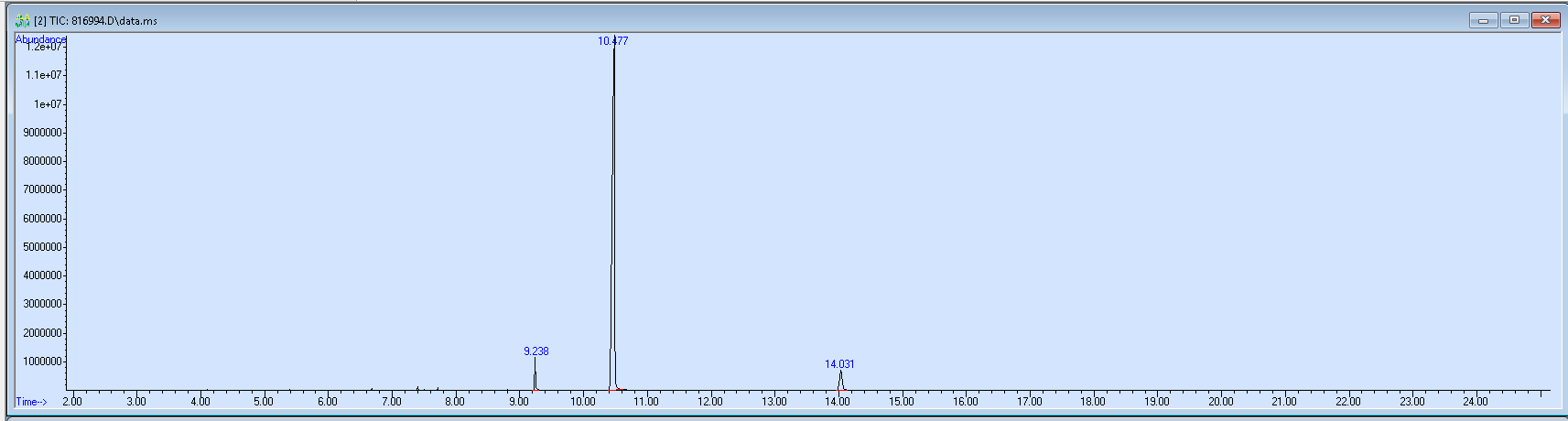Click the TIC window icon in title bar

pyautogui.click(x=23, y=20)
